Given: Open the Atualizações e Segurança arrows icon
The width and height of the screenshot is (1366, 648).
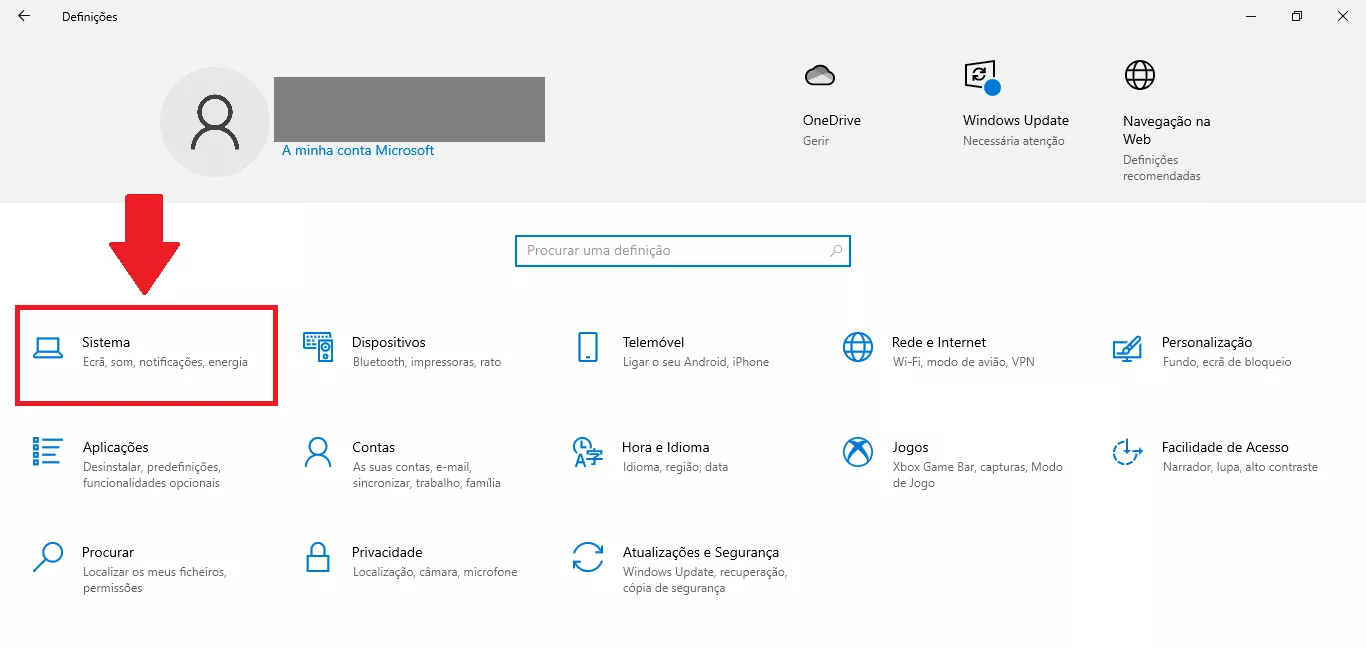Looking at the screenshot, I should (588, 557).
